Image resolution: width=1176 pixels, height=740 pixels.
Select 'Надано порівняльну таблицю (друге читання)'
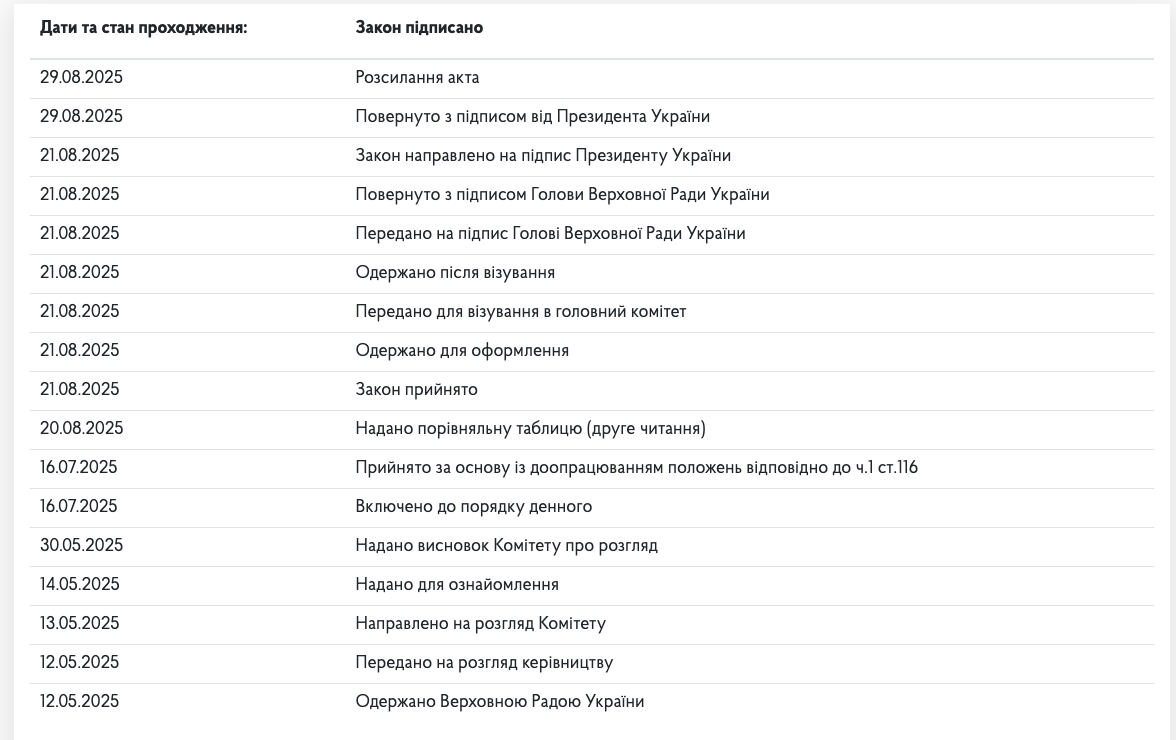[530, 429]
